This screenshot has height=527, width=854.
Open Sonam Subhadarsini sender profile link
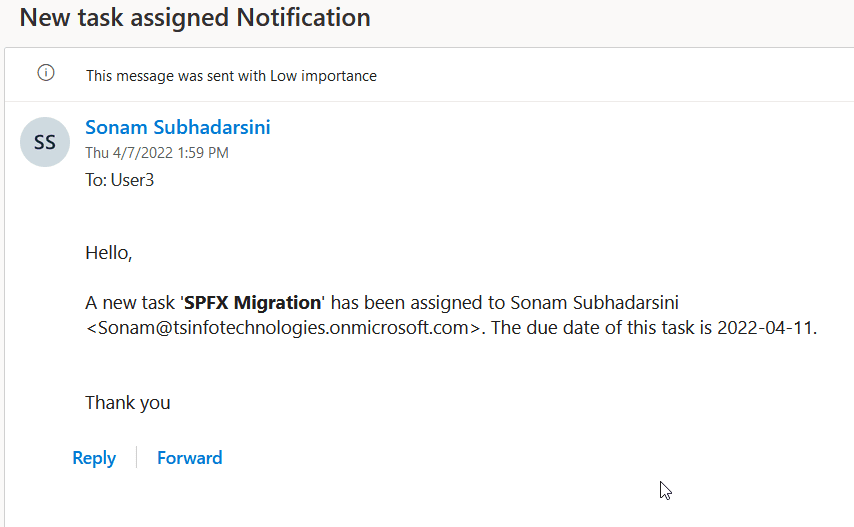[x=178, y=127]
